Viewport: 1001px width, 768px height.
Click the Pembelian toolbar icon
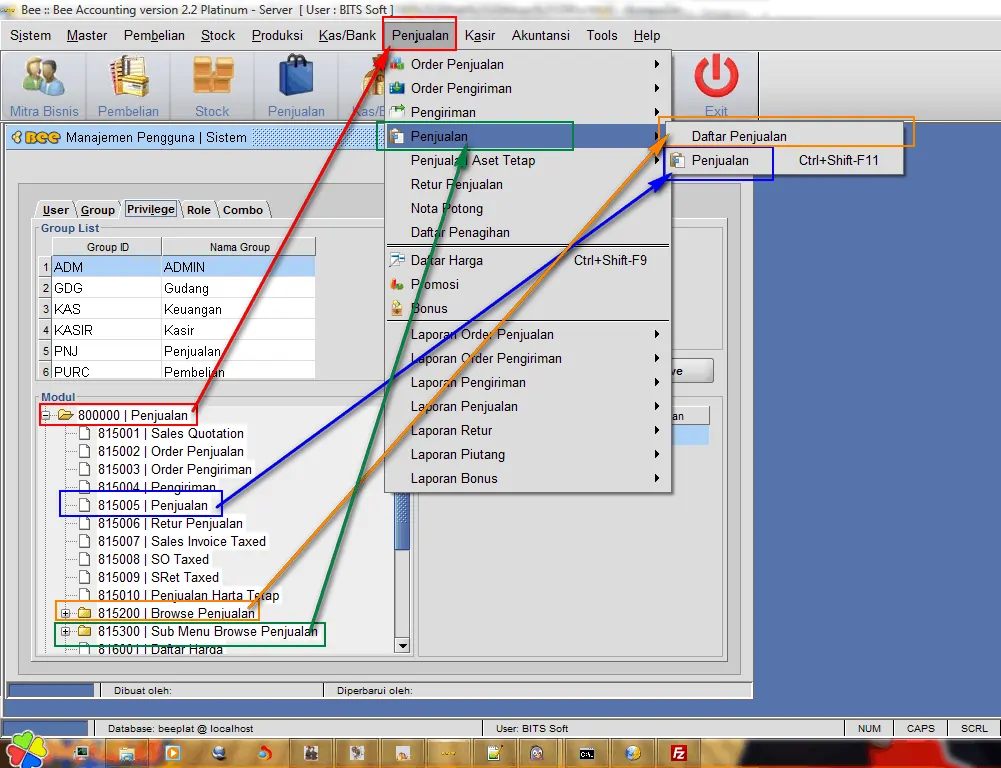pyautogui.click(x=128, y=86)
